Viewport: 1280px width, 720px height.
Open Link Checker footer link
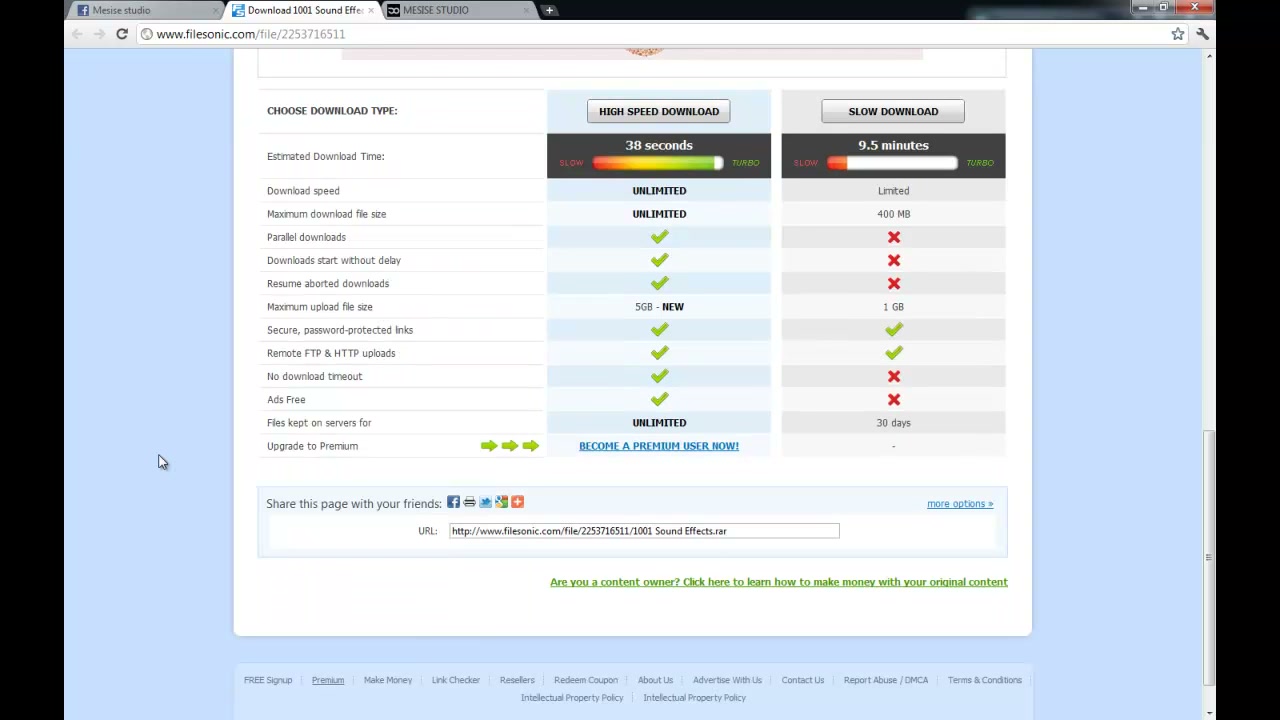click(x=456, y=680)
